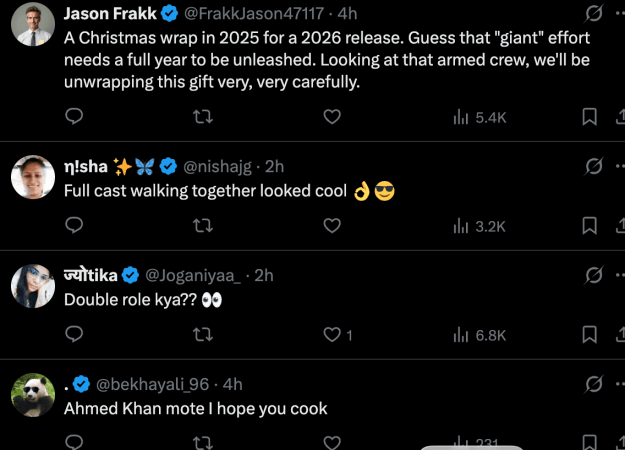The height and width of the screenshot is (450, 625).
Task: Open more options on ज्योतिका's tweet
Action: click(619, 274)
